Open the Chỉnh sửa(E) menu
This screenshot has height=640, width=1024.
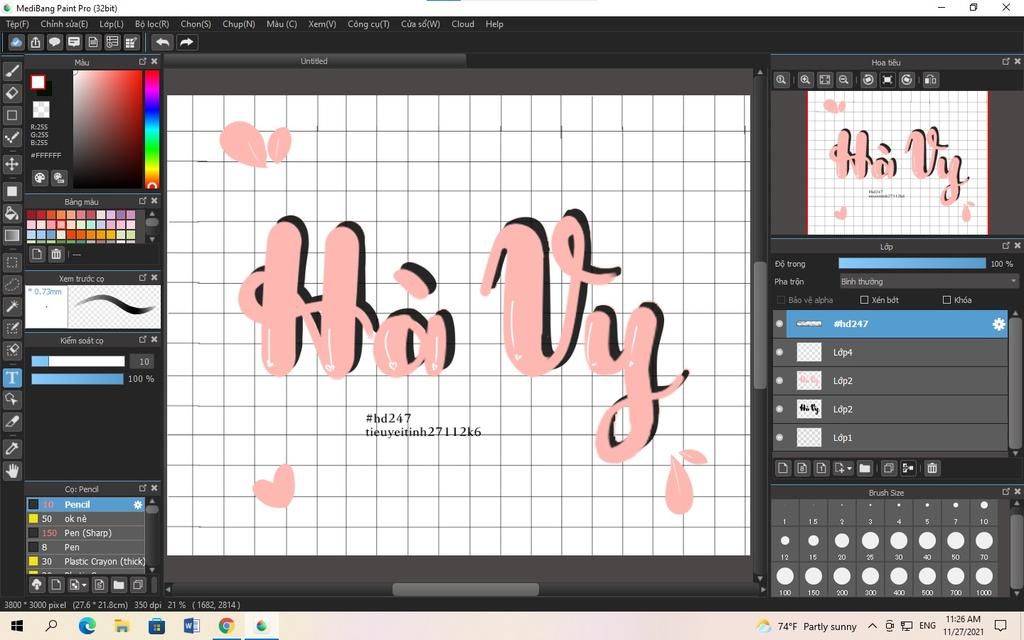coord(64,24)
